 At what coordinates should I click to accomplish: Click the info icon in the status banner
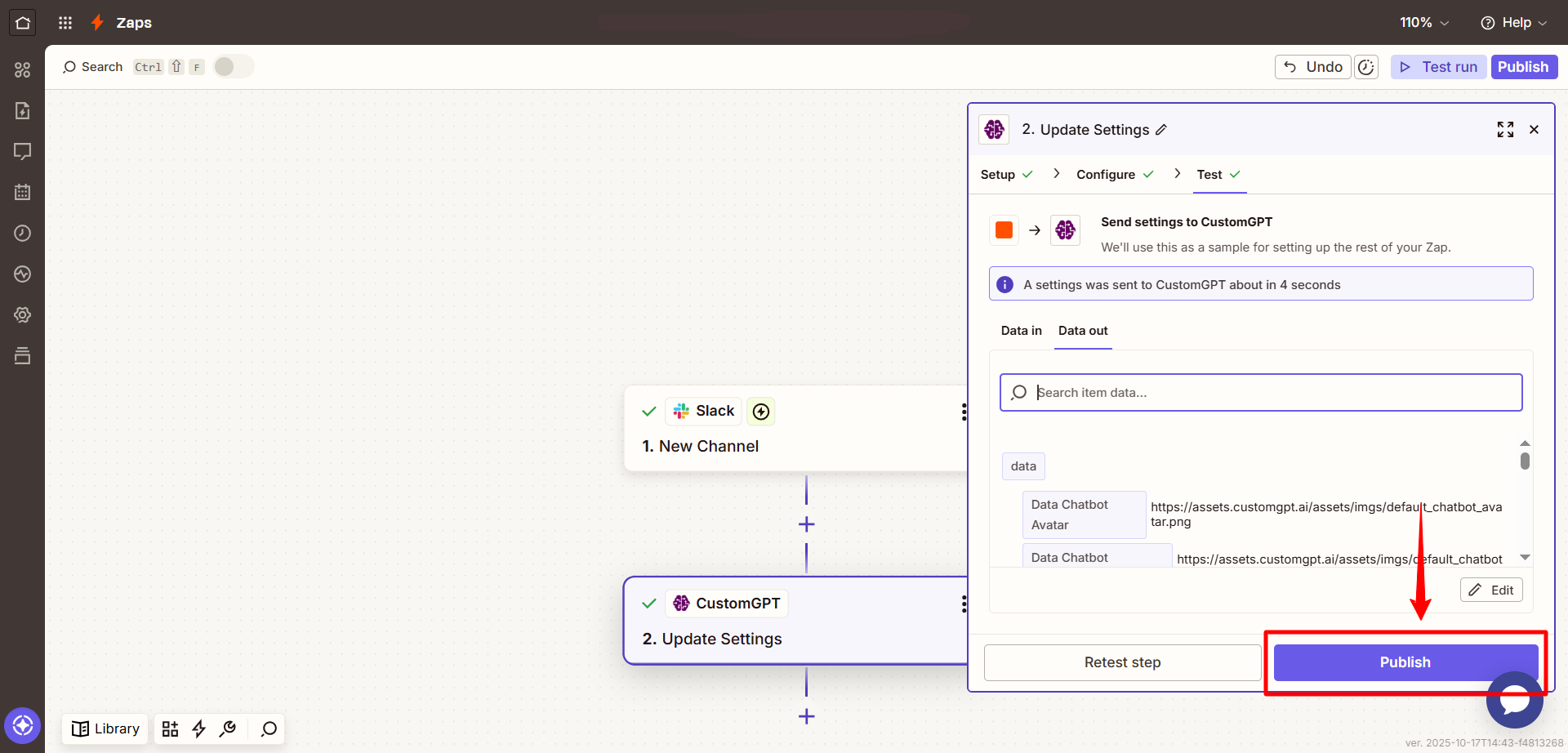pyautogui.click(x=1005, y=284)
